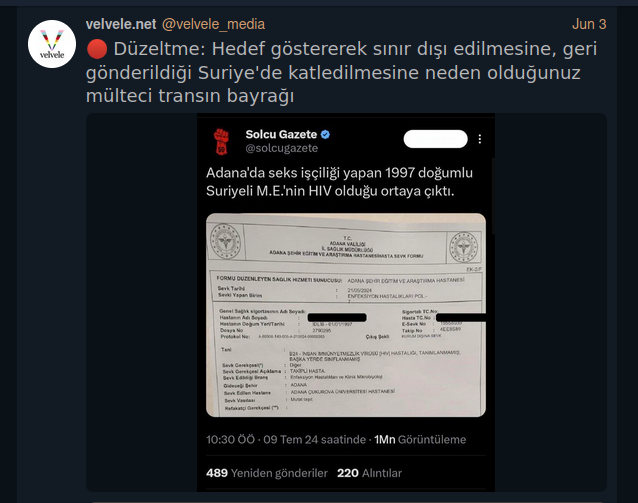638x503 pixels.
Task: Select the Düzeltme tweet text
Action: (x=341, y=72)
